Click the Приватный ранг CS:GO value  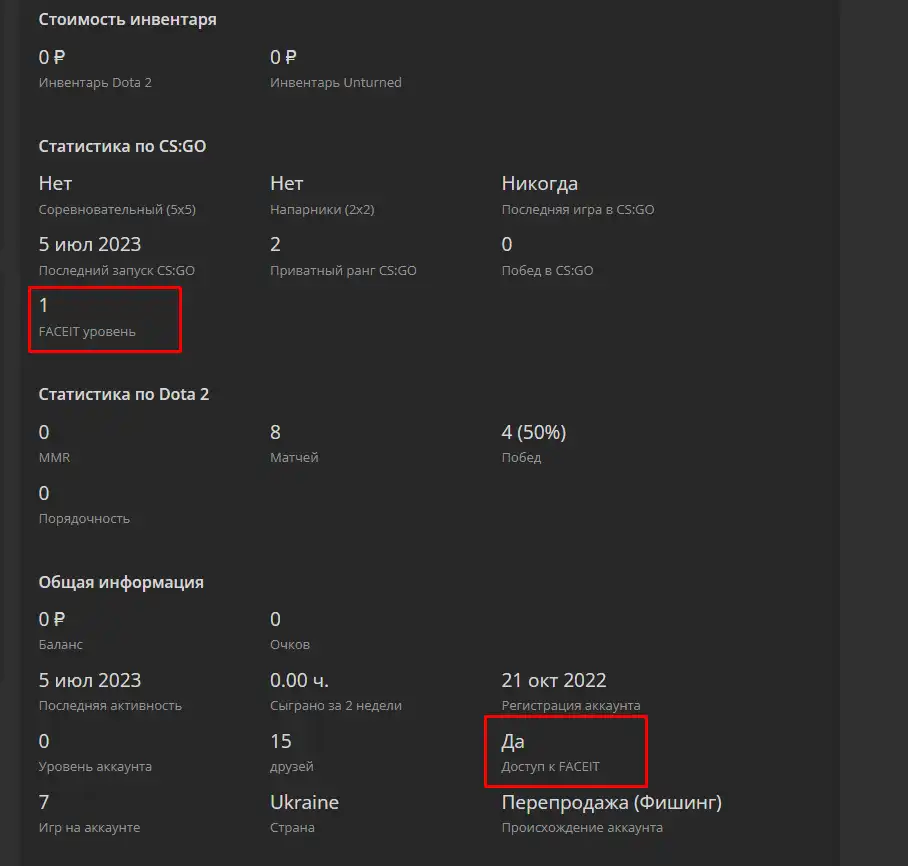click(275, 244)
